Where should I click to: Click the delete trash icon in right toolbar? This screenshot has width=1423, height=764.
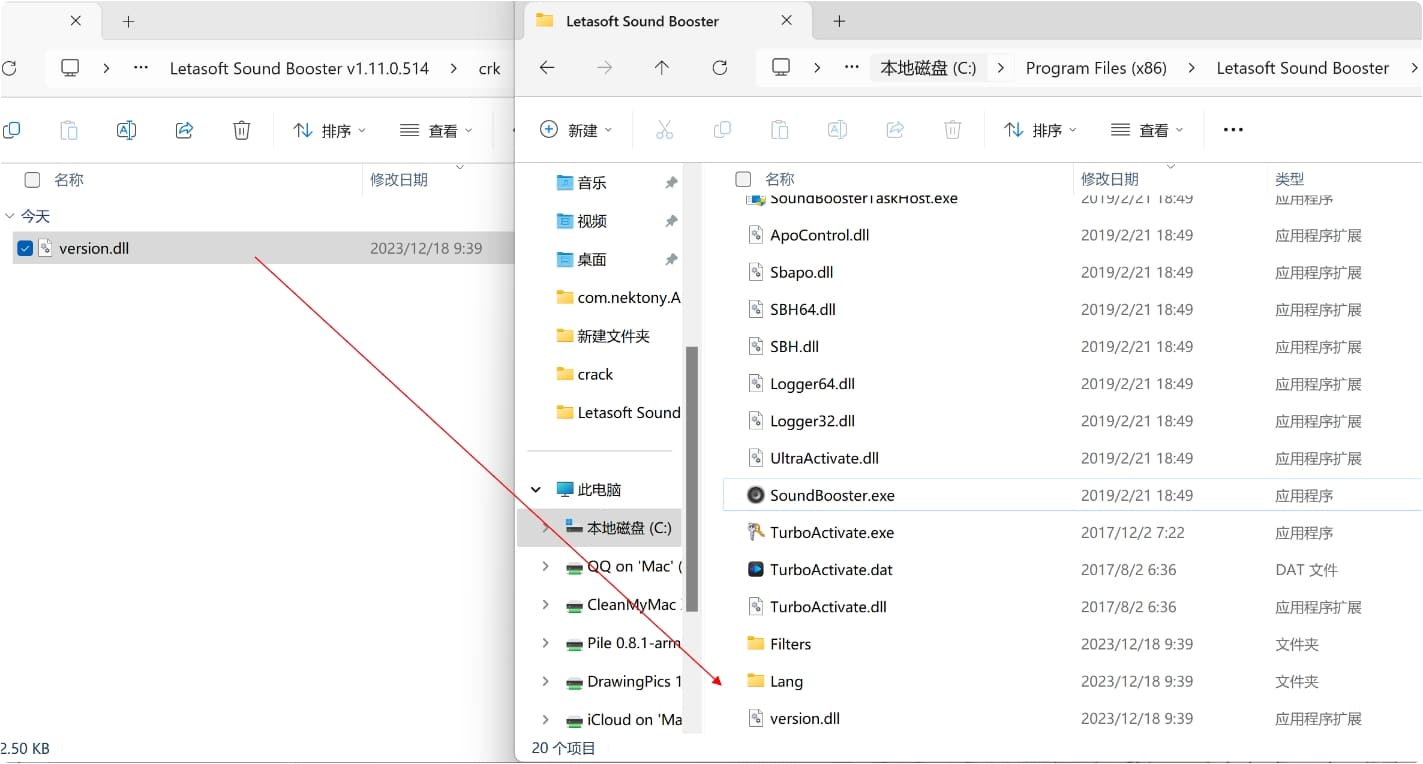953,130
